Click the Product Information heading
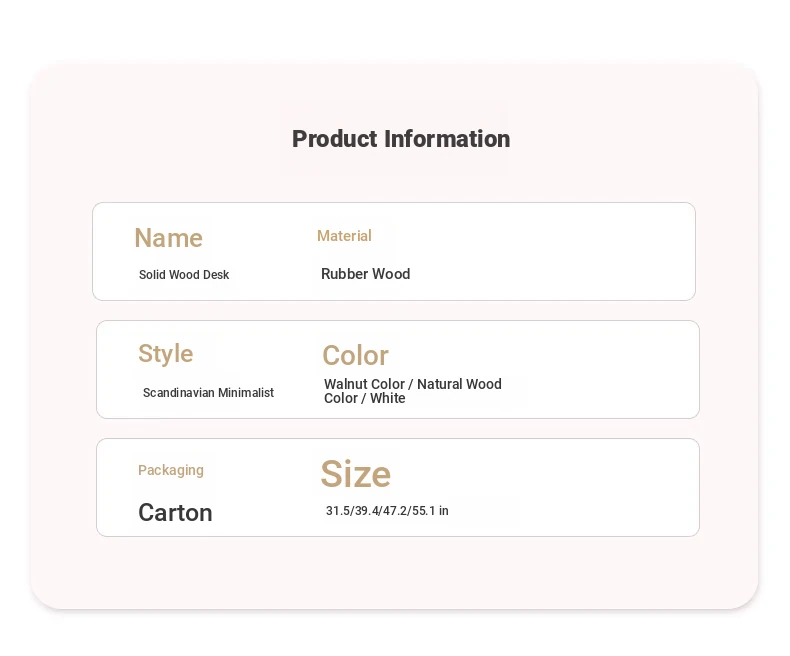Image resolution: width=790 pixels, height=656 pixels. (x=401, y=139)
